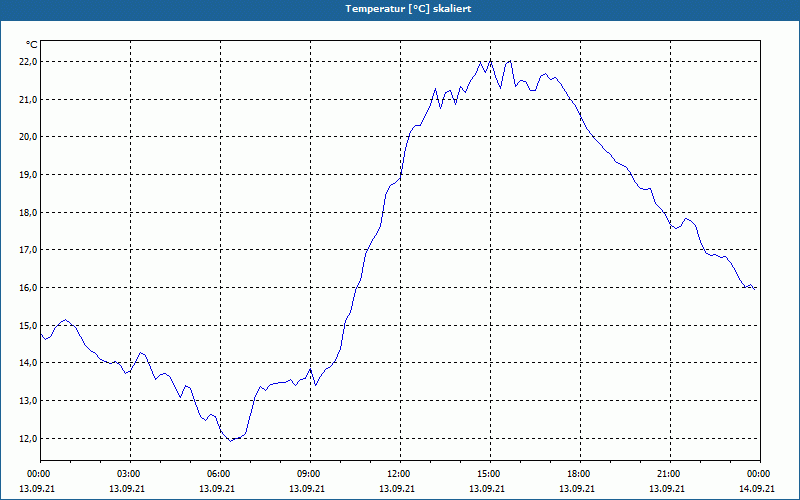Image resolution: width=800 pixels, height=500 pixels.
Task: Click the °C unit label
Action: point(31,45)
